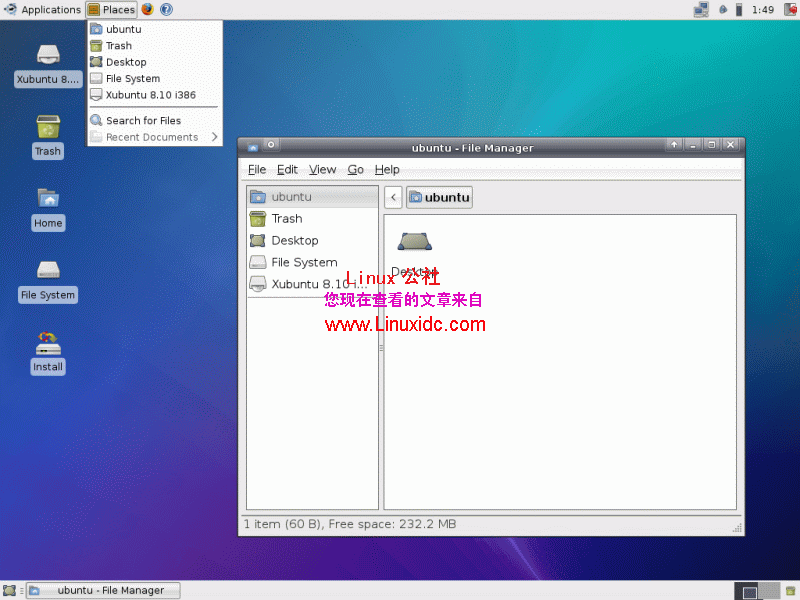Viewport: 800px width, 600px height.
Task: Select Trash in the file manager sidebar
Action: (x=285, y=218)
